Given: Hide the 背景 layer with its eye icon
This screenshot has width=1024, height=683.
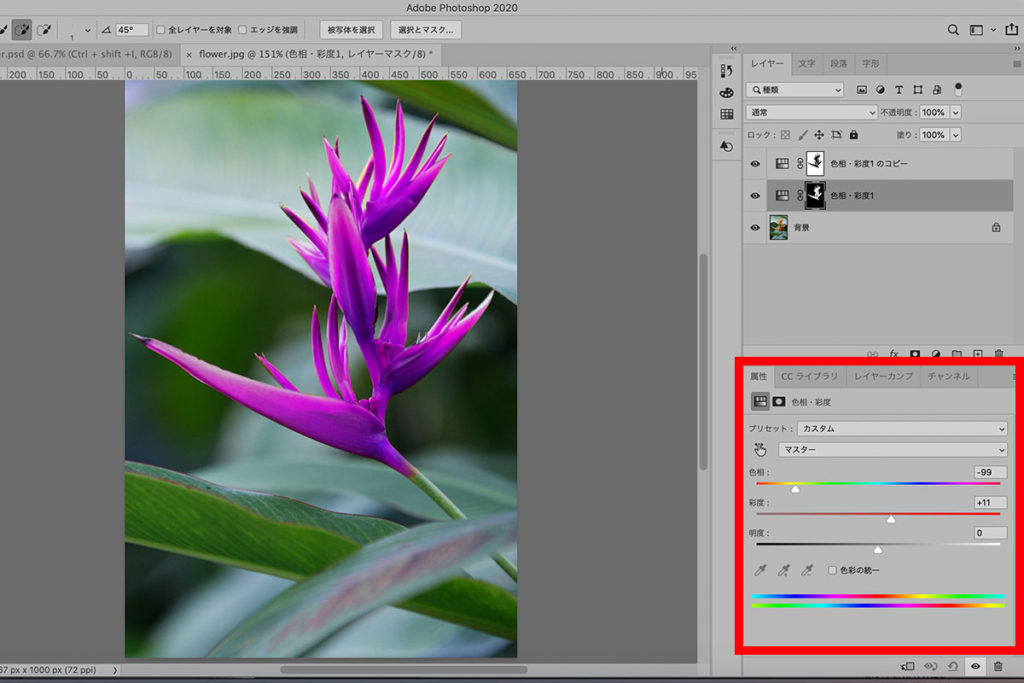Looking at the screenshot, I should tap(755, 227).
